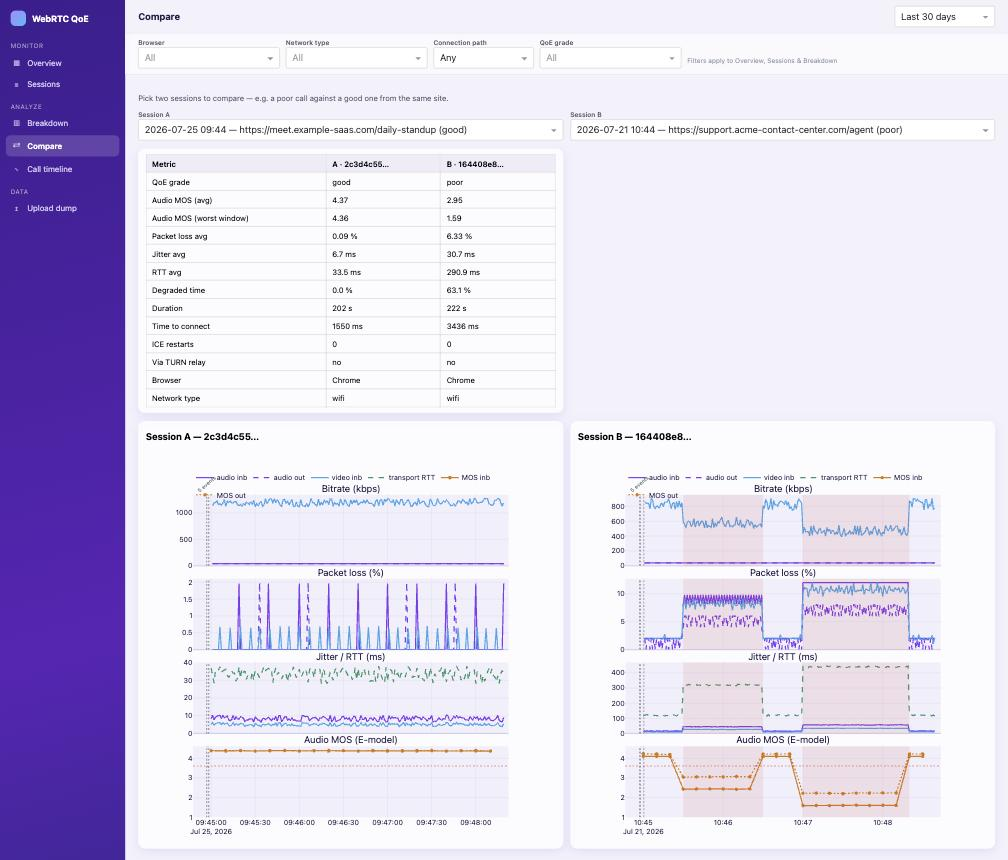Image resolution: width=1008 pixels, height=860 pixels.
Task: Click the Audio MOS (worst window) row label
Action: (x=200, y=218)
